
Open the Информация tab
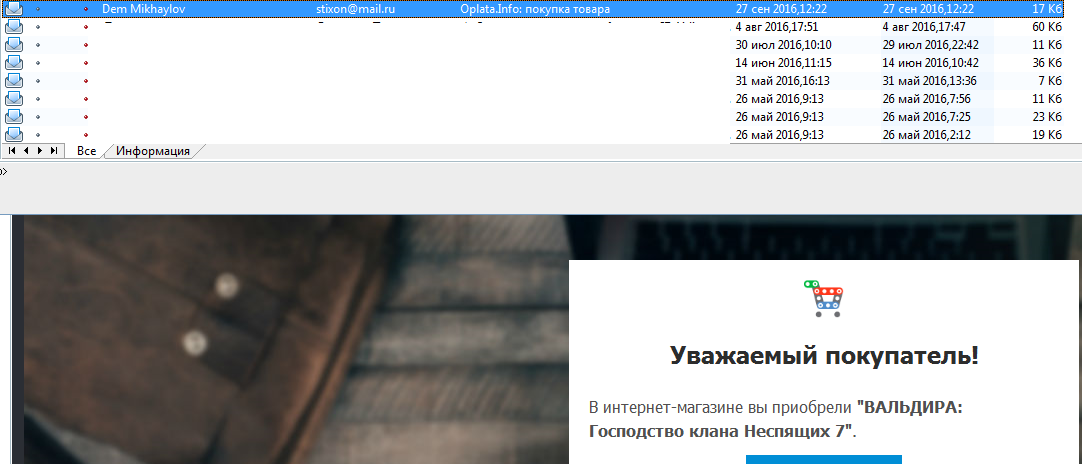pyautogui.click(x=153, y=151)
